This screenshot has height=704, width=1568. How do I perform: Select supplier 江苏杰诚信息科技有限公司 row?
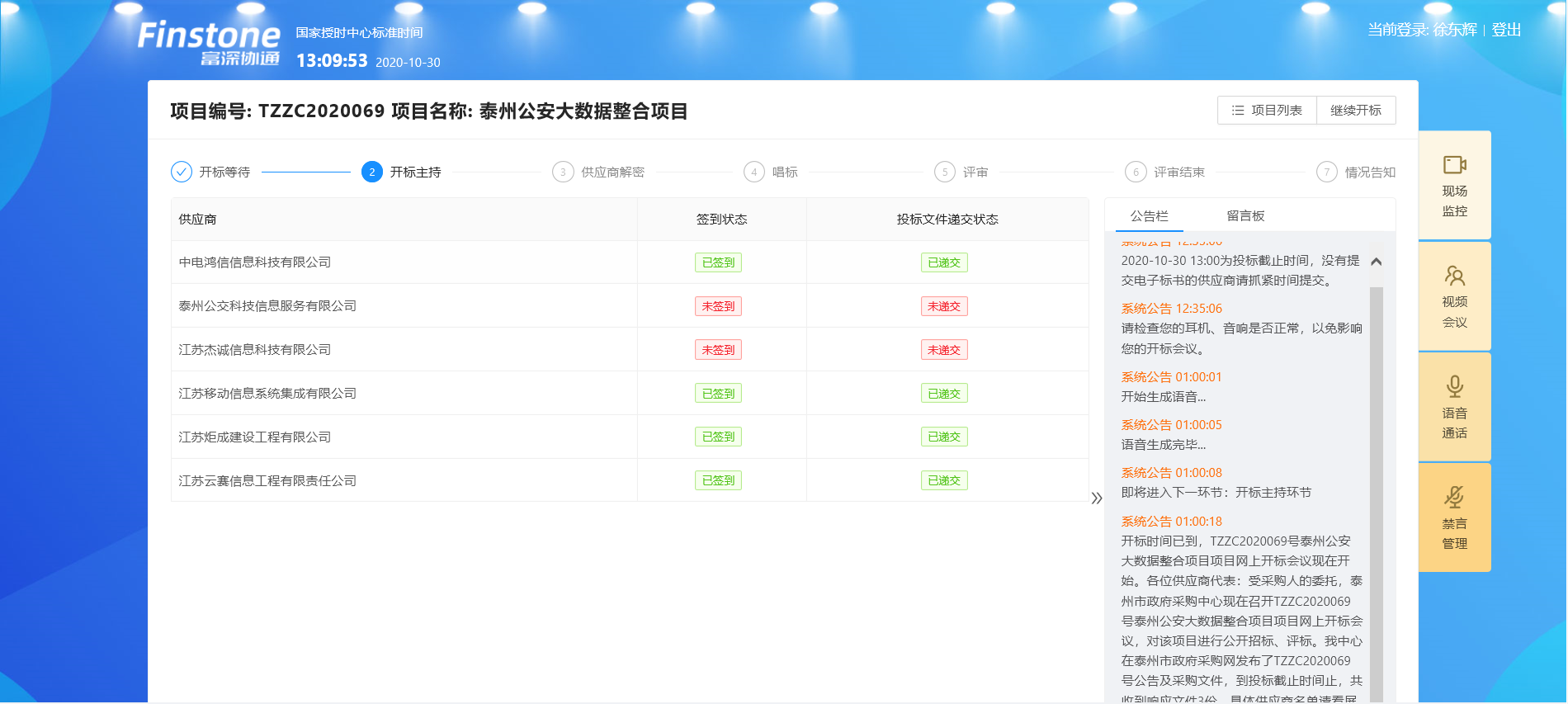tap(630, 350)
